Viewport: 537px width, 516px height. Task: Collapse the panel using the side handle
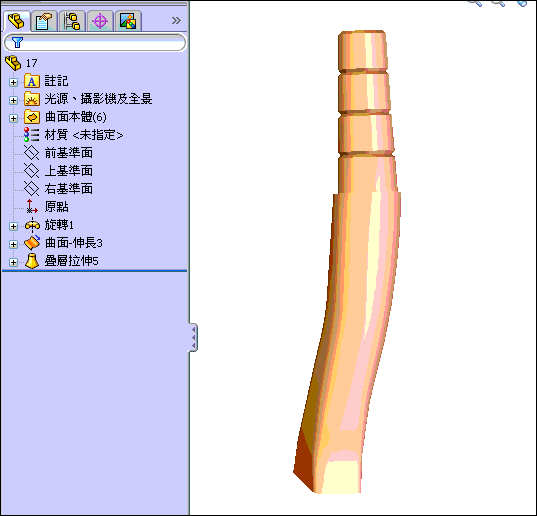[x=193, y=337]
